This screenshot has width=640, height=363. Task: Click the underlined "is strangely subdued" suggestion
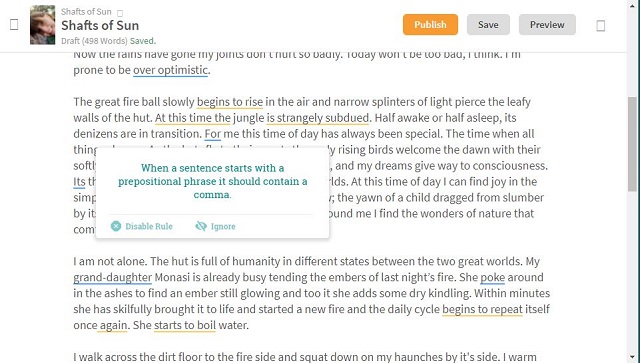[318, 118]
